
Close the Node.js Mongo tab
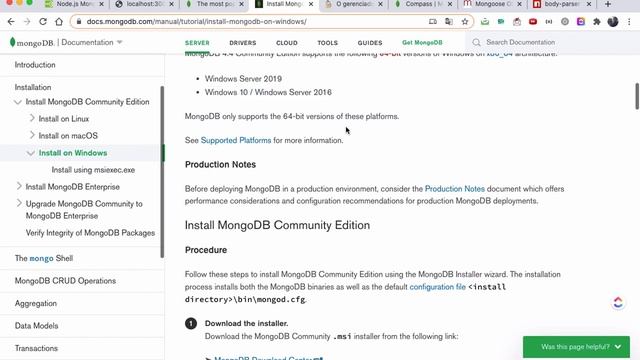(101, 4)
